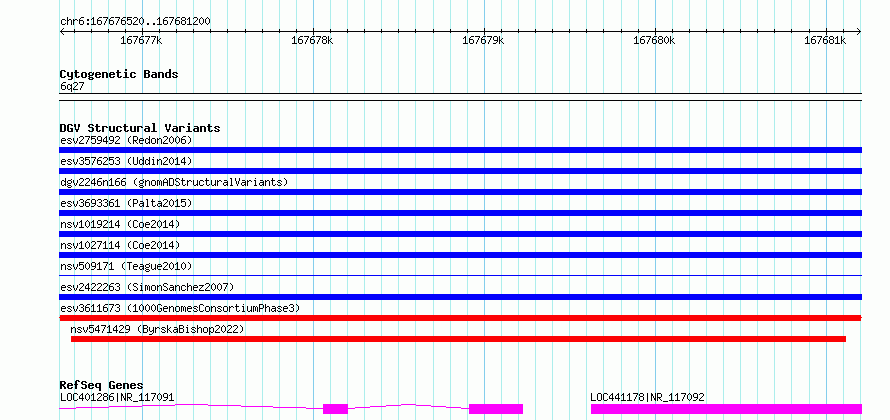Click the 167681k ruler label
The image size is (890, 420).
coord(825,41)
